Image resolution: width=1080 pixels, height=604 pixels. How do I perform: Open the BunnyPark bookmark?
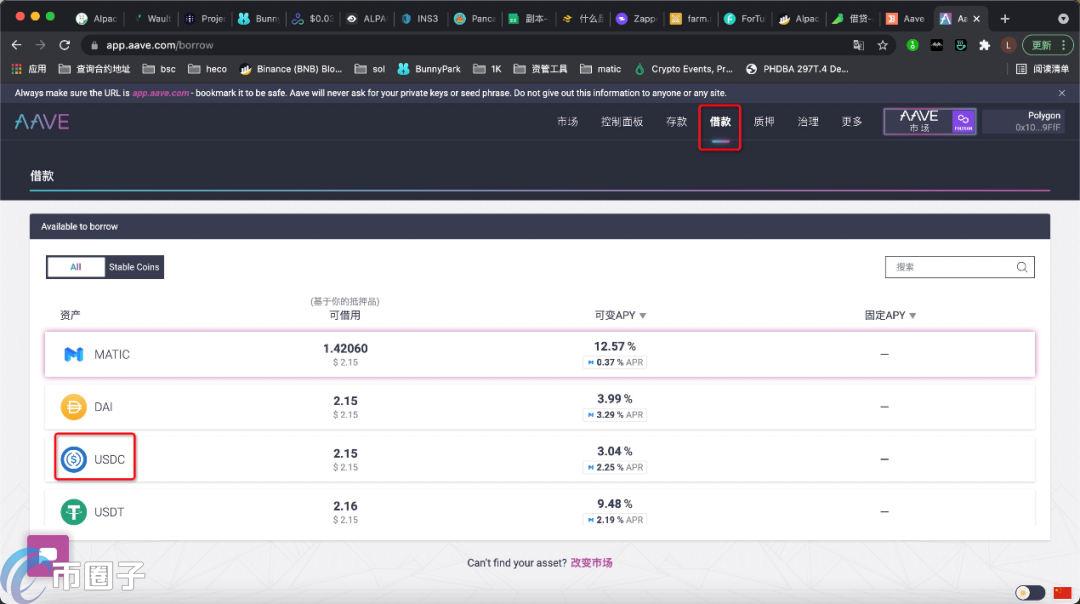[429, 69]
